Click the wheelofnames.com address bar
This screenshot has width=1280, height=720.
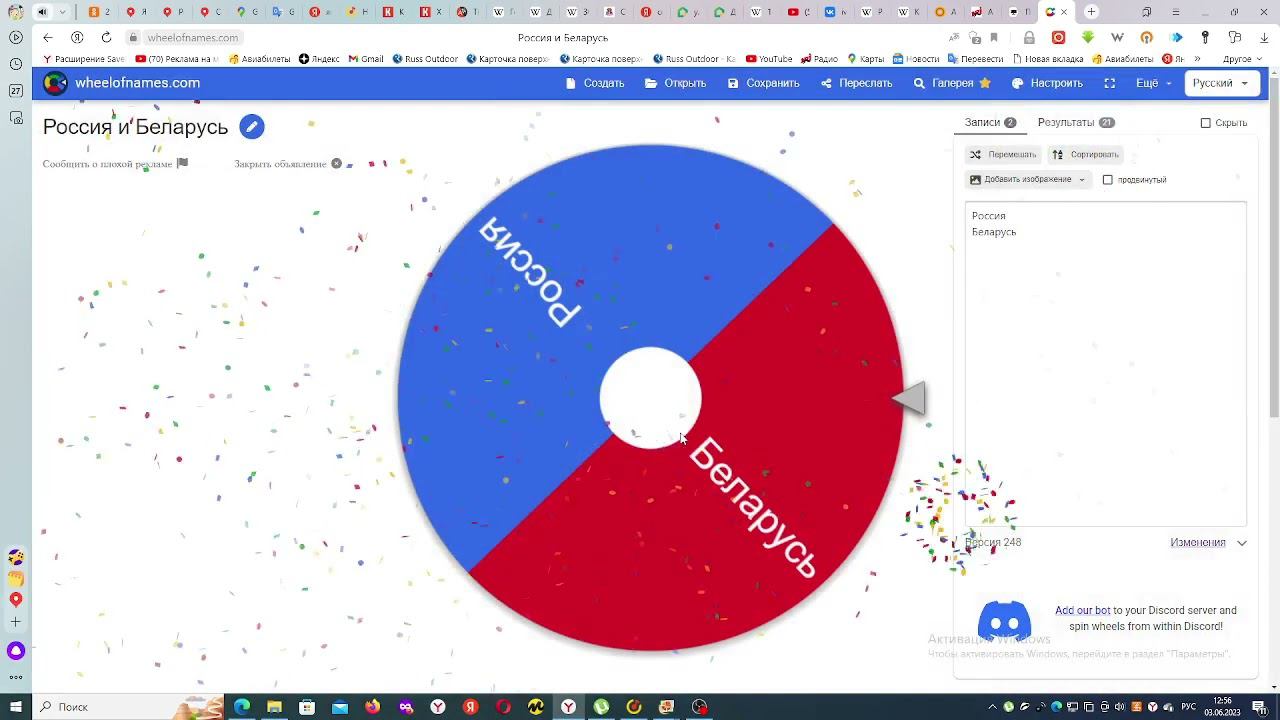point(192,38)
